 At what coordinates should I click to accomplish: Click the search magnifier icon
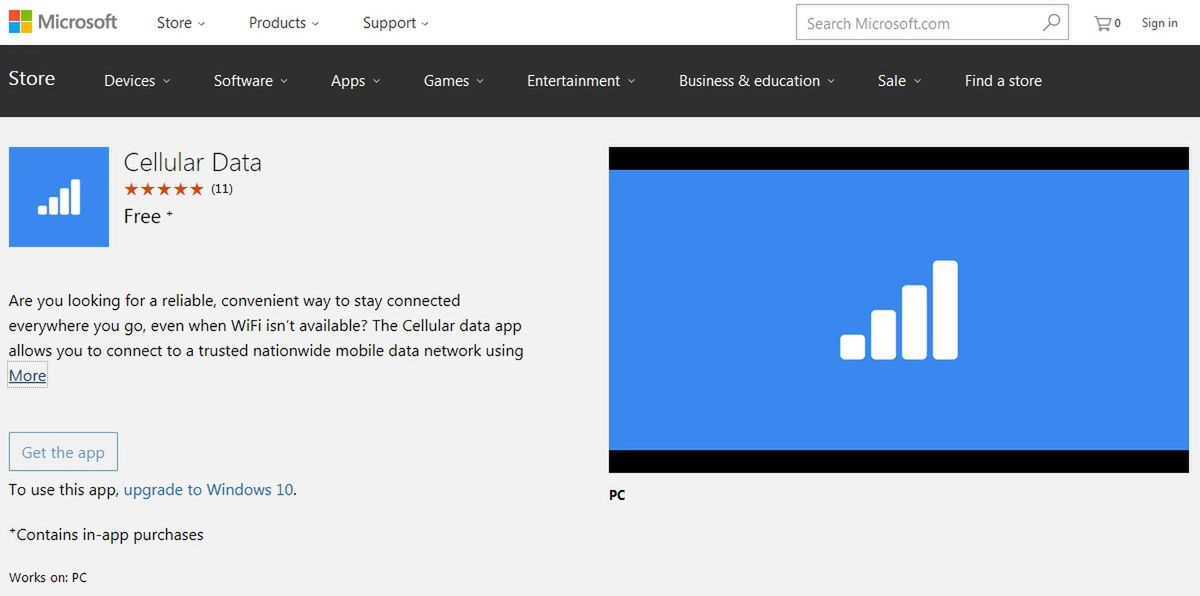1051,22
